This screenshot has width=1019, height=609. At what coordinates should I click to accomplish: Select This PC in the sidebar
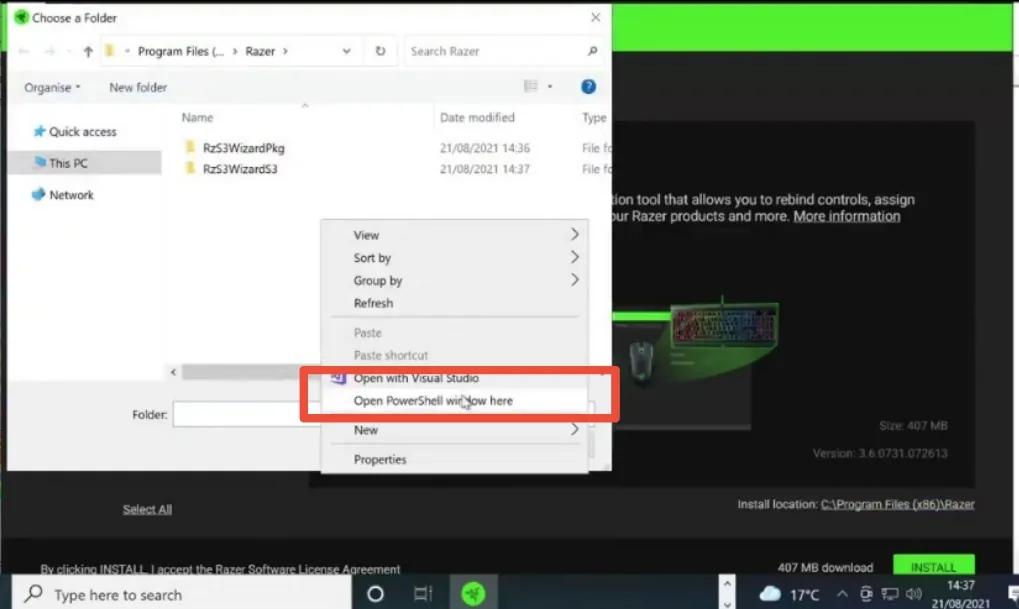[x=69, y=163]
